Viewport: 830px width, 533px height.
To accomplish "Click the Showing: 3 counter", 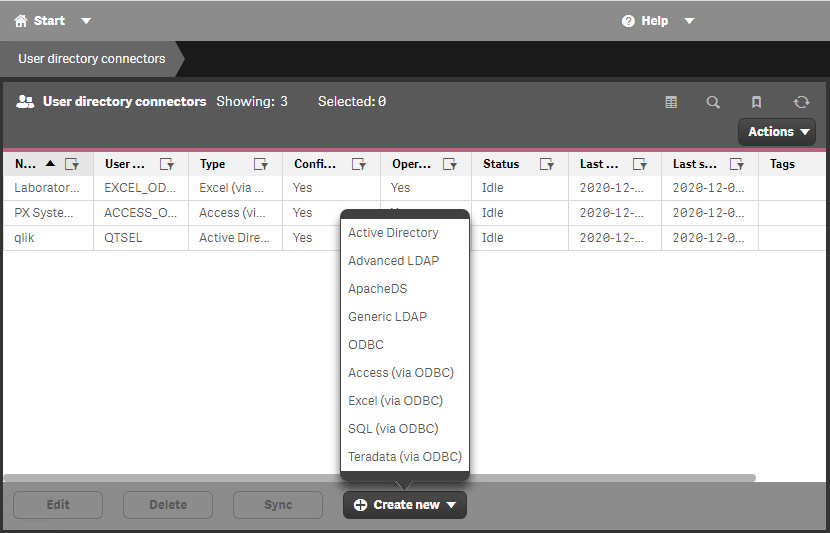I will pos(252,102).
